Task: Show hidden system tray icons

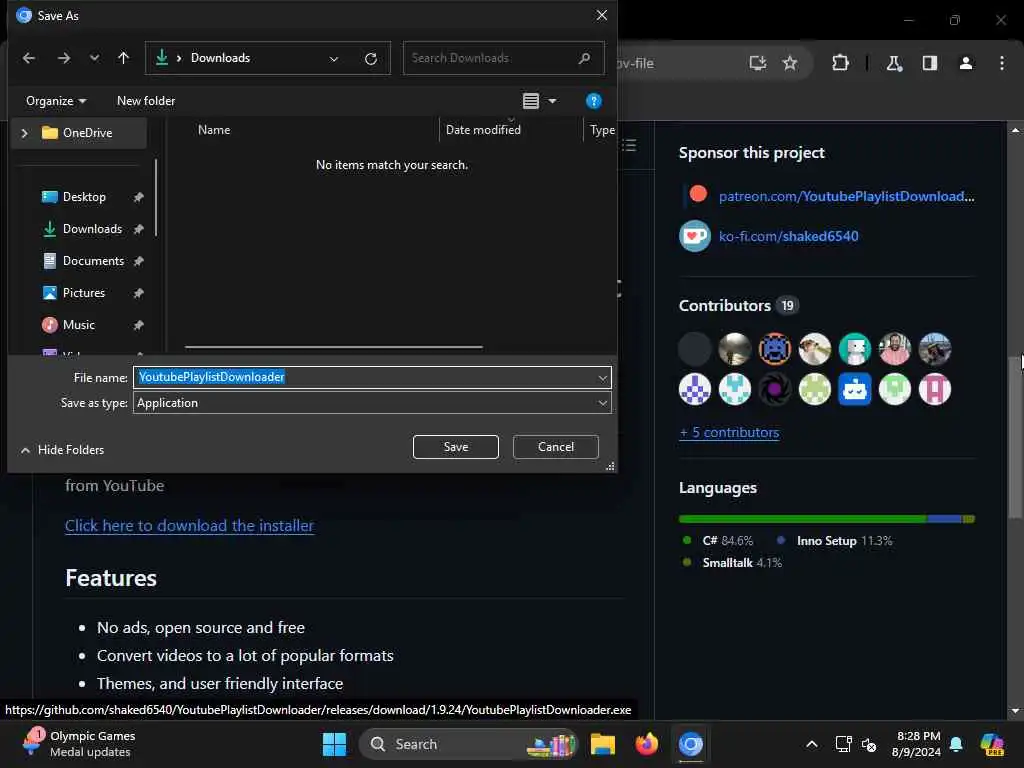Action: click(812, 744)
